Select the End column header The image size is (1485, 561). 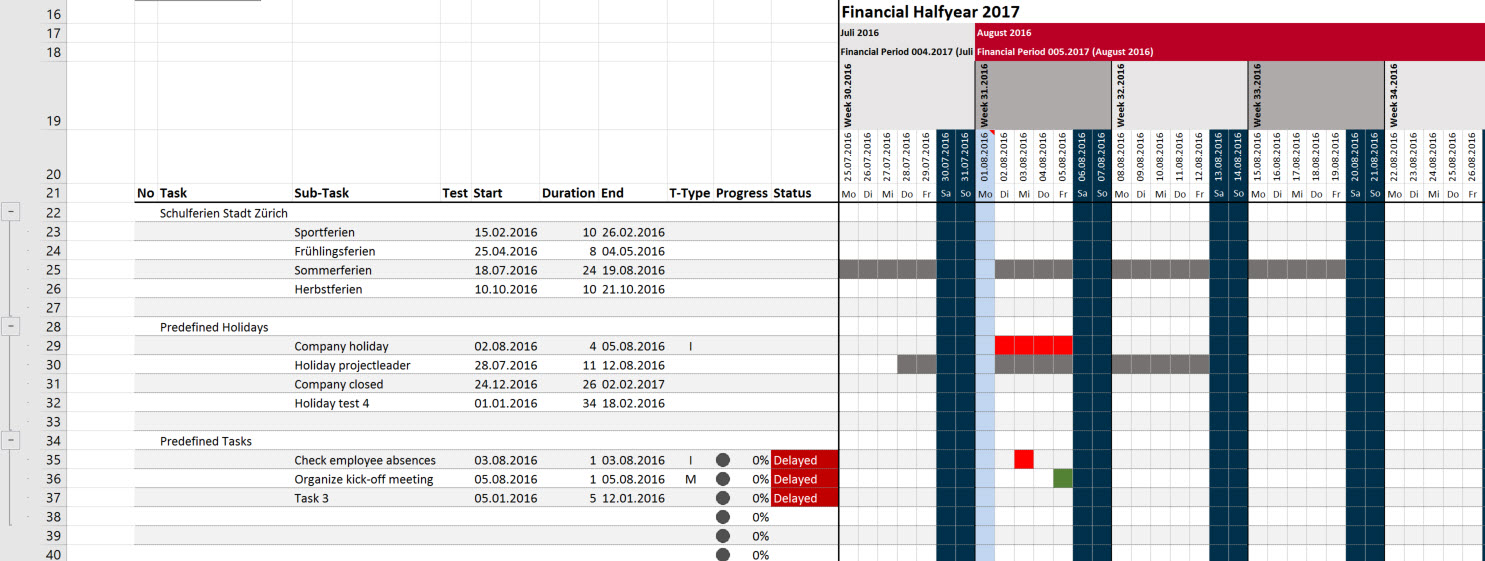coord(612,193)
